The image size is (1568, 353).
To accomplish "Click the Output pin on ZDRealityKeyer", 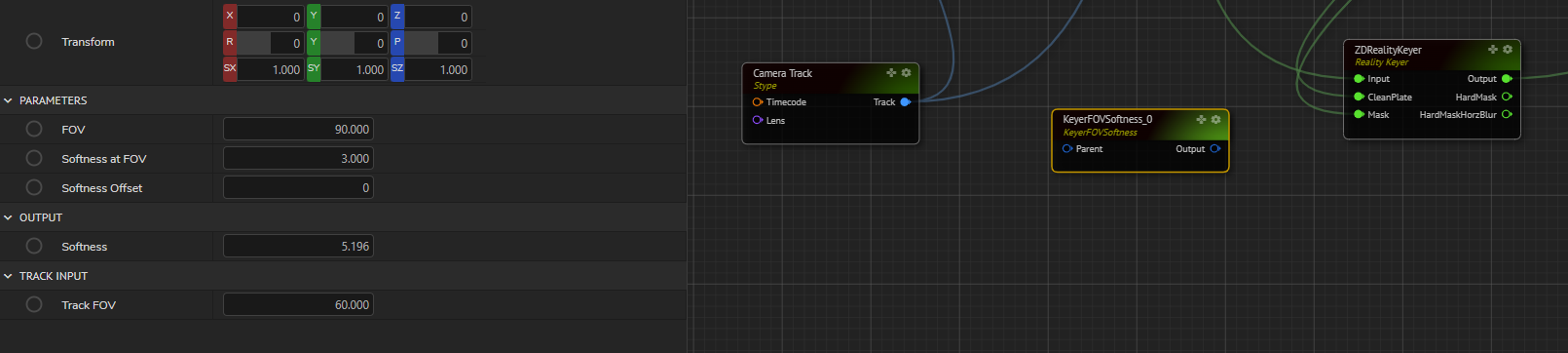I will point(1507,79).
